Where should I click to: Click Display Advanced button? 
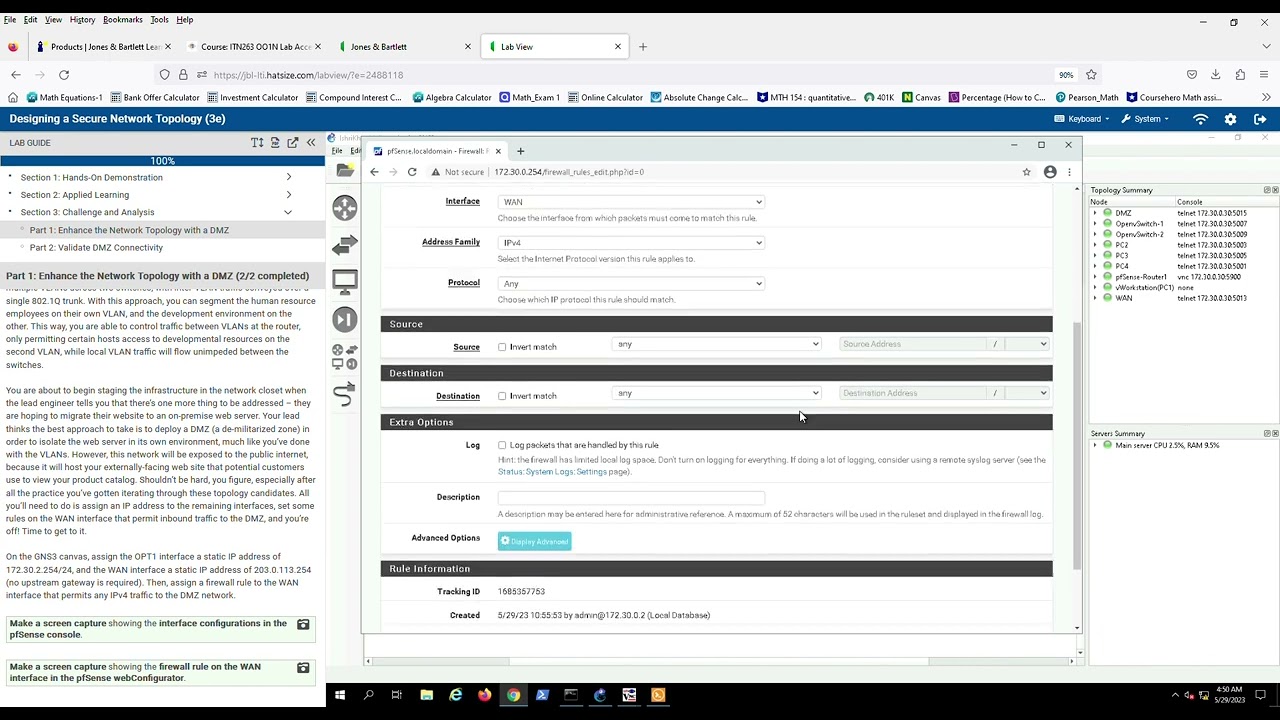pos(534,542)
